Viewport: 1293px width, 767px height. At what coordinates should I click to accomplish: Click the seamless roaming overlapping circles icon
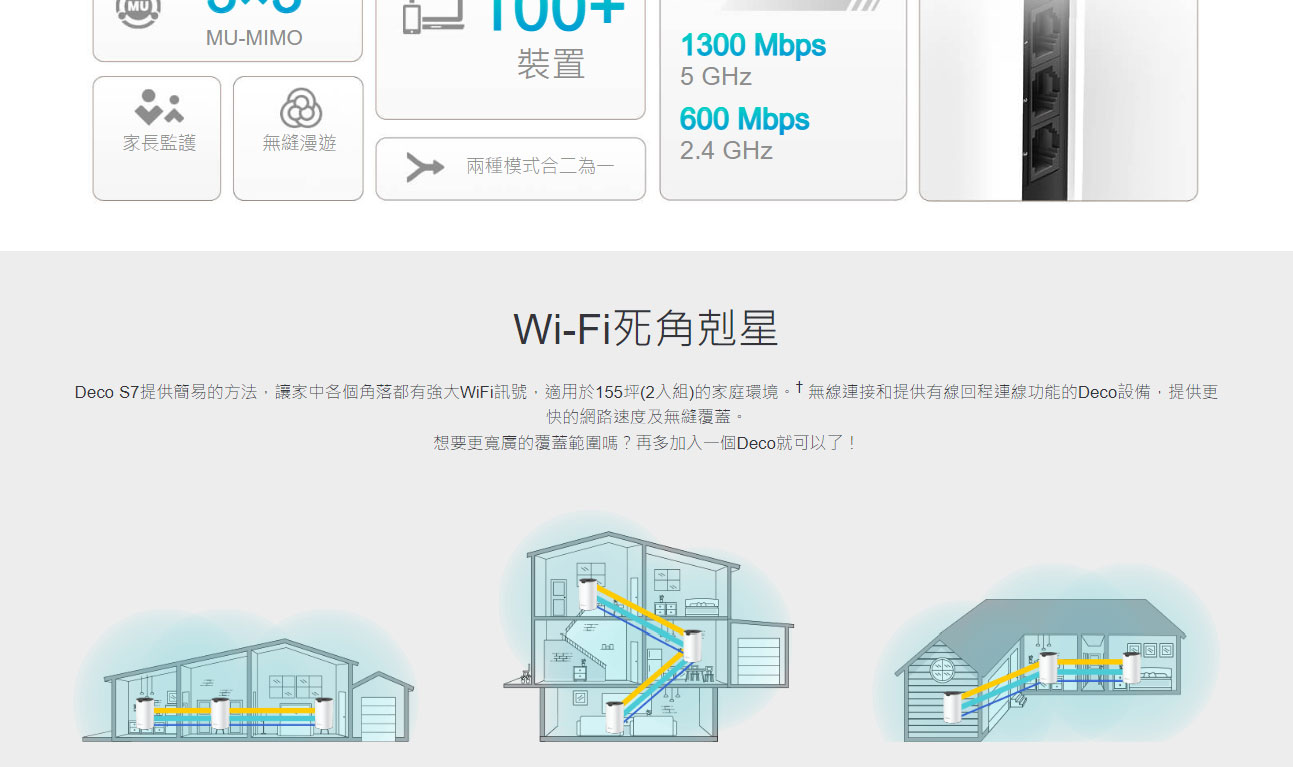click(x=300, y=108)
